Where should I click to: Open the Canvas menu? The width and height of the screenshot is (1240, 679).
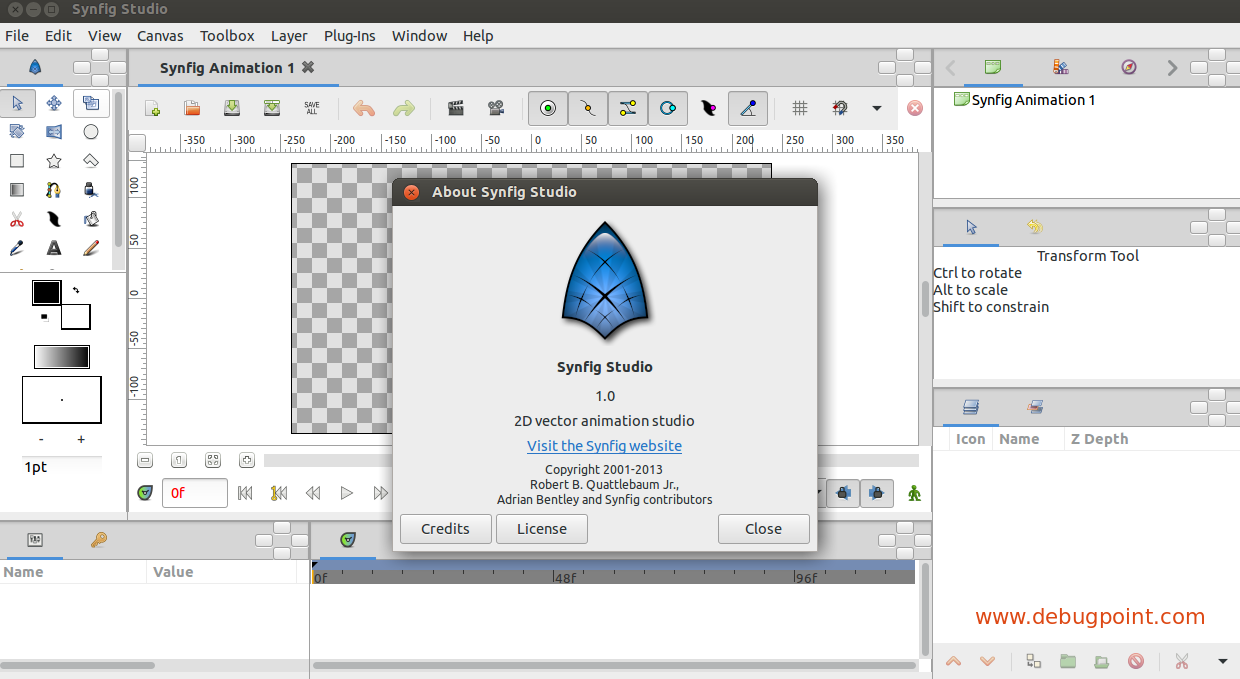pos(160,35)
